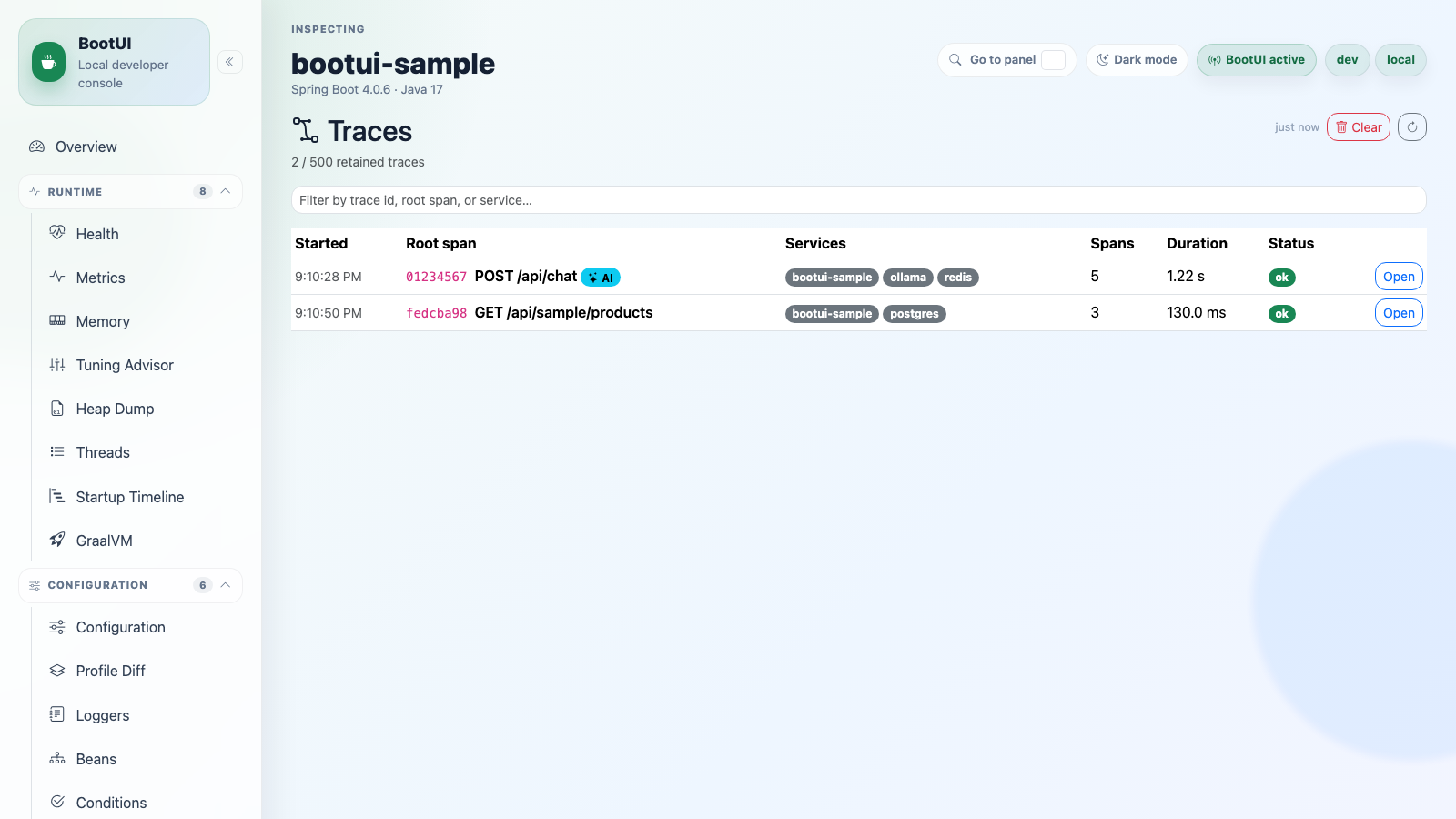1456x819 pixels.
Task: Refresh the traces list
Action: coord(1412,127)
